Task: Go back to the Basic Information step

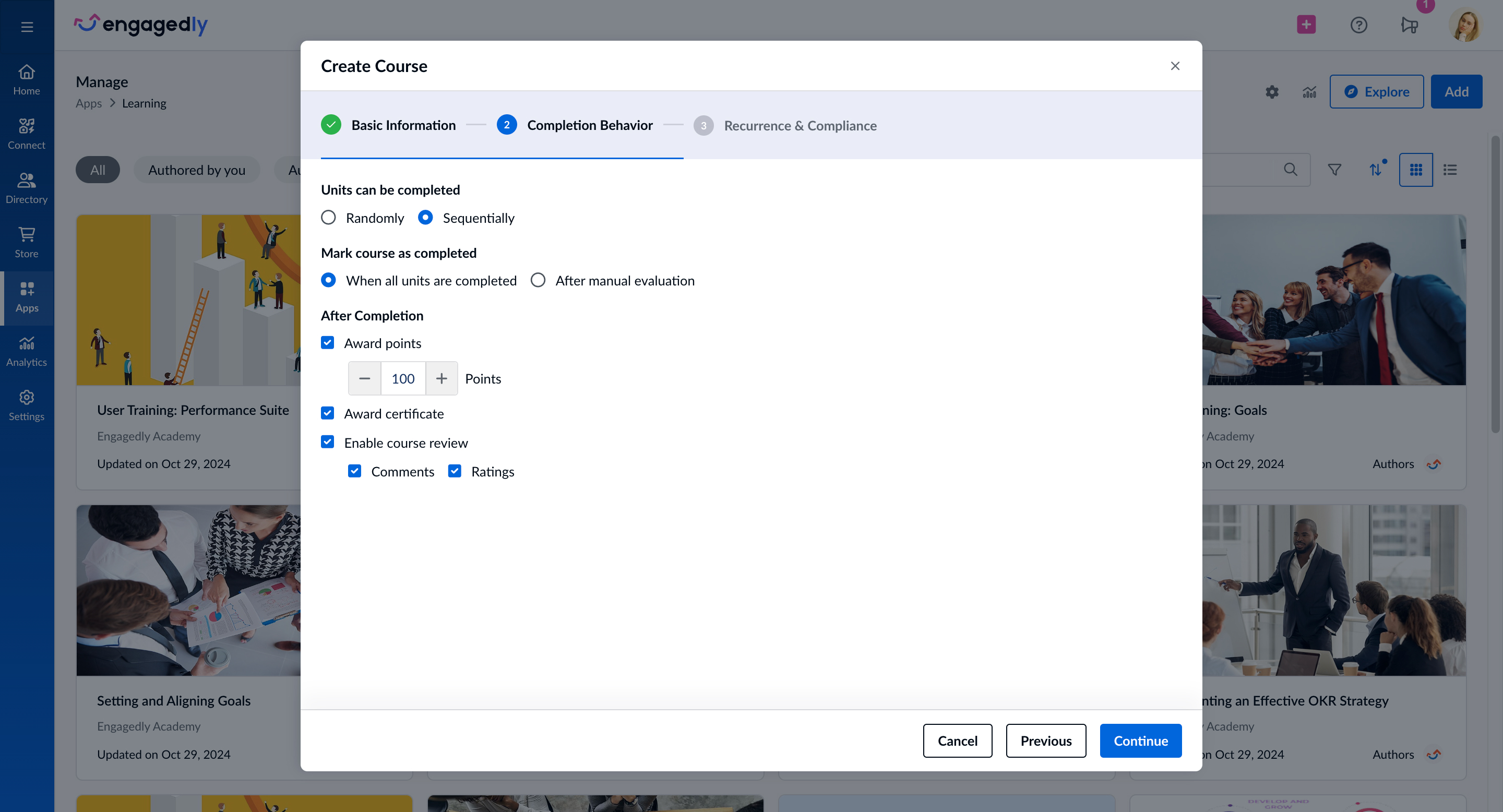Action: tap(403, 125)
